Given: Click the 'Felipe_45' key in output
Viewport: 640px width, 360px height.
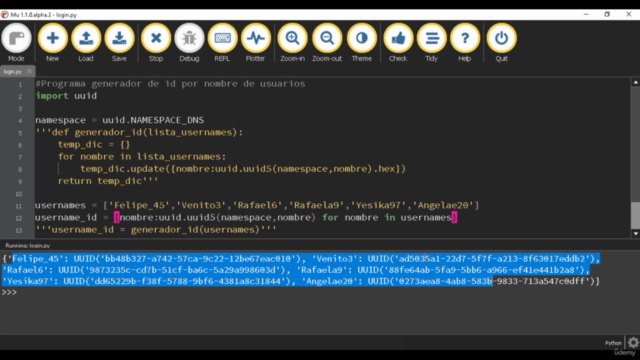Looking at the screenshot, I should tap(36, 259).
